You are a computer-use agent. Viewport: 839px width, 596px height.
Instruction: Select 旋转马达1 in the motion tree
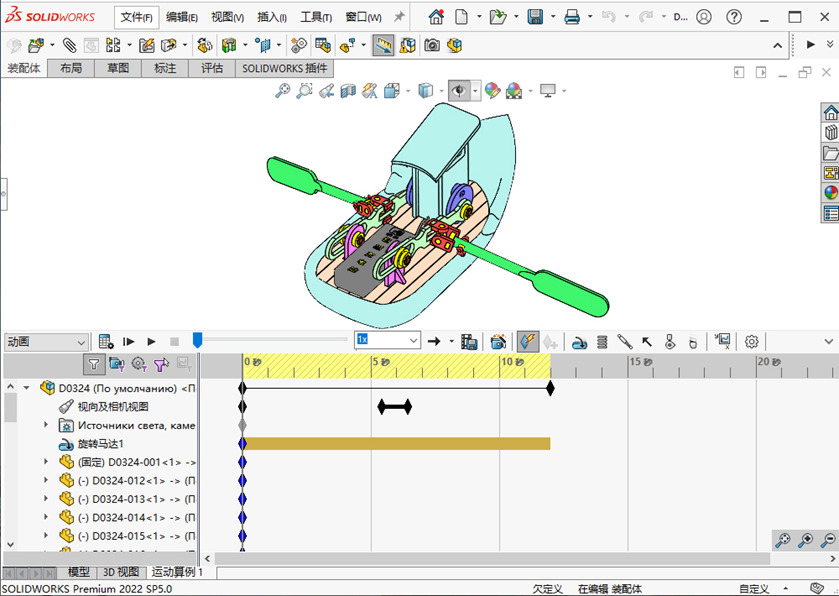coord(101,443)
